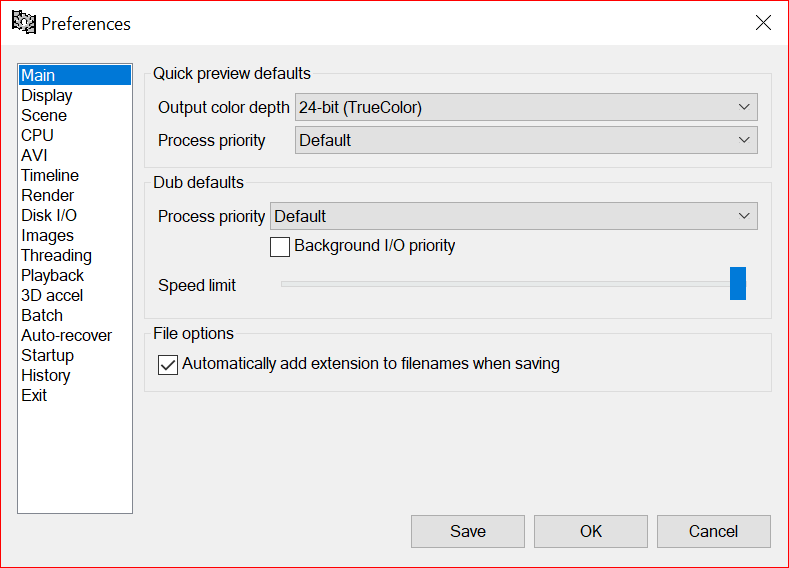
Task: Enable Background I/O priority checkbox
Action: pyautogui.click(x=280, y=246)
